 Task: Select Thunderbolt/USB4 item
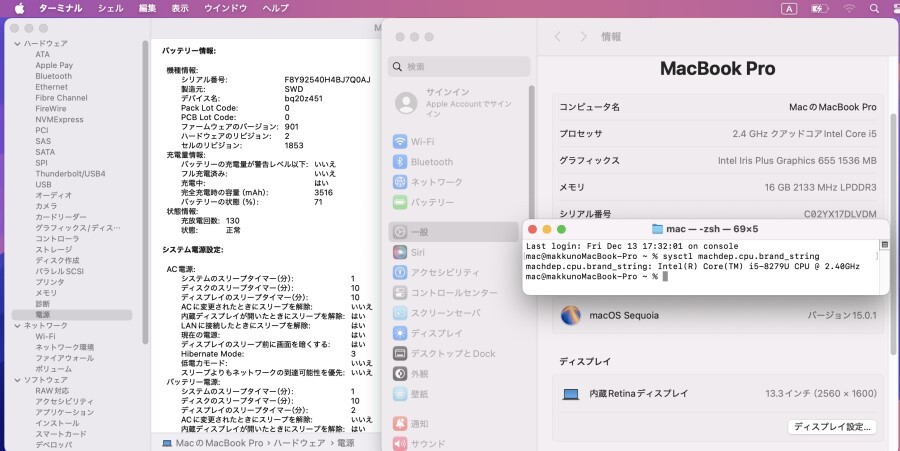pyautogui.click(x=70, y=173)
